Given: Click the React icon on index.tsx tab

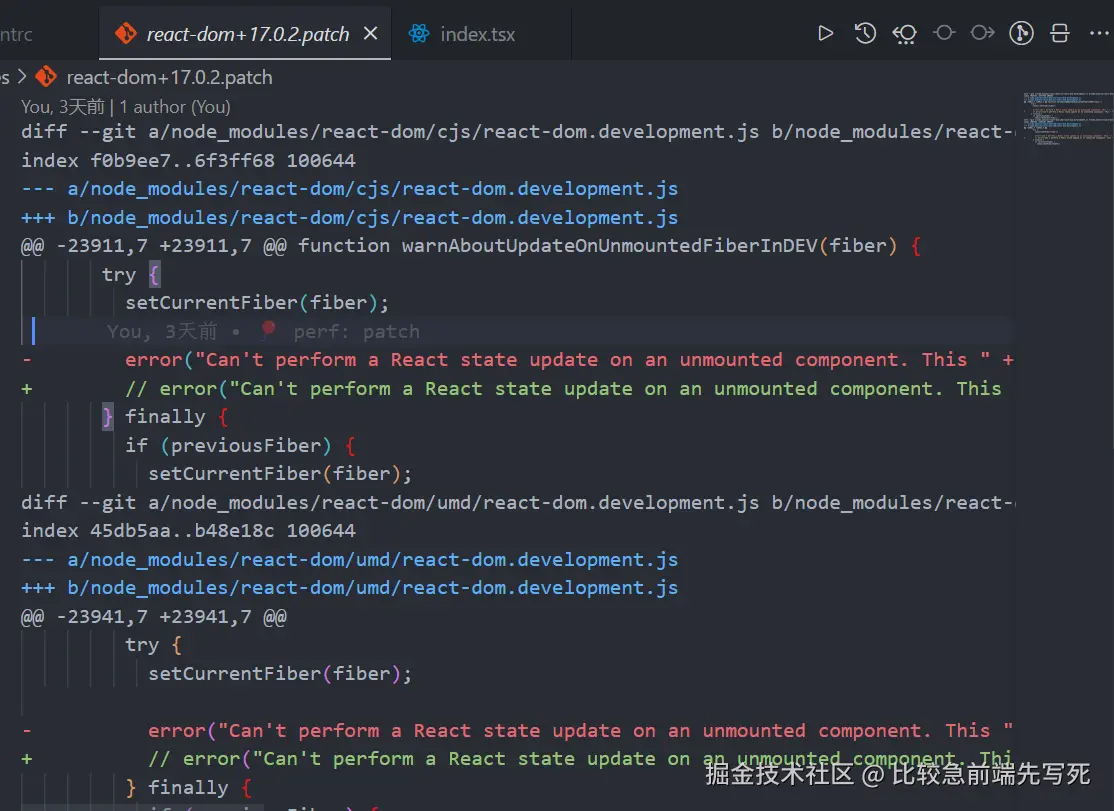Looking at the screenshot, I should click(x=418, y=33).
